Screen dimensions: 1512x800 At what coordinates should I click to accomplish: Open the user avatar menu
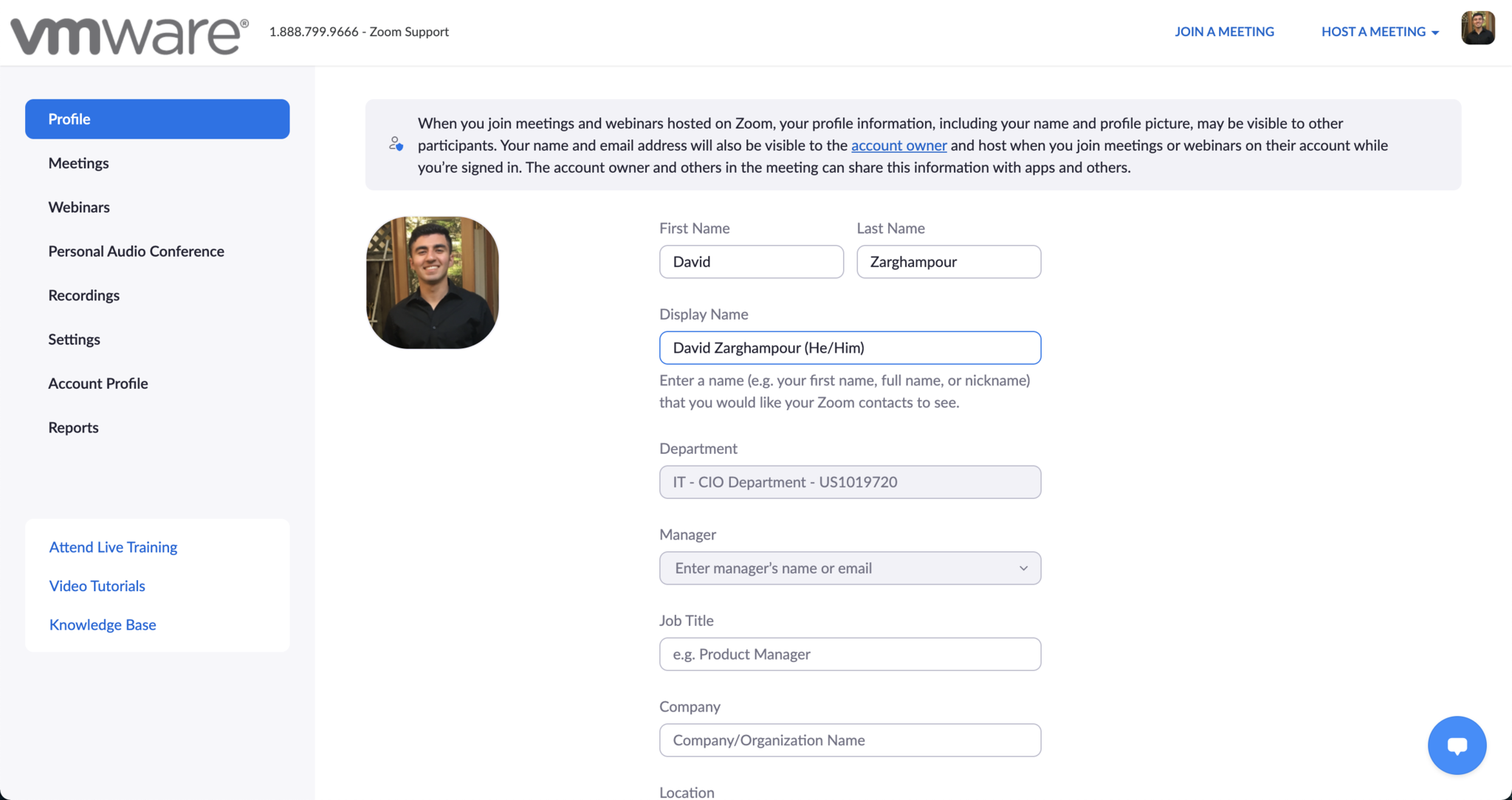coord(1477,29)
